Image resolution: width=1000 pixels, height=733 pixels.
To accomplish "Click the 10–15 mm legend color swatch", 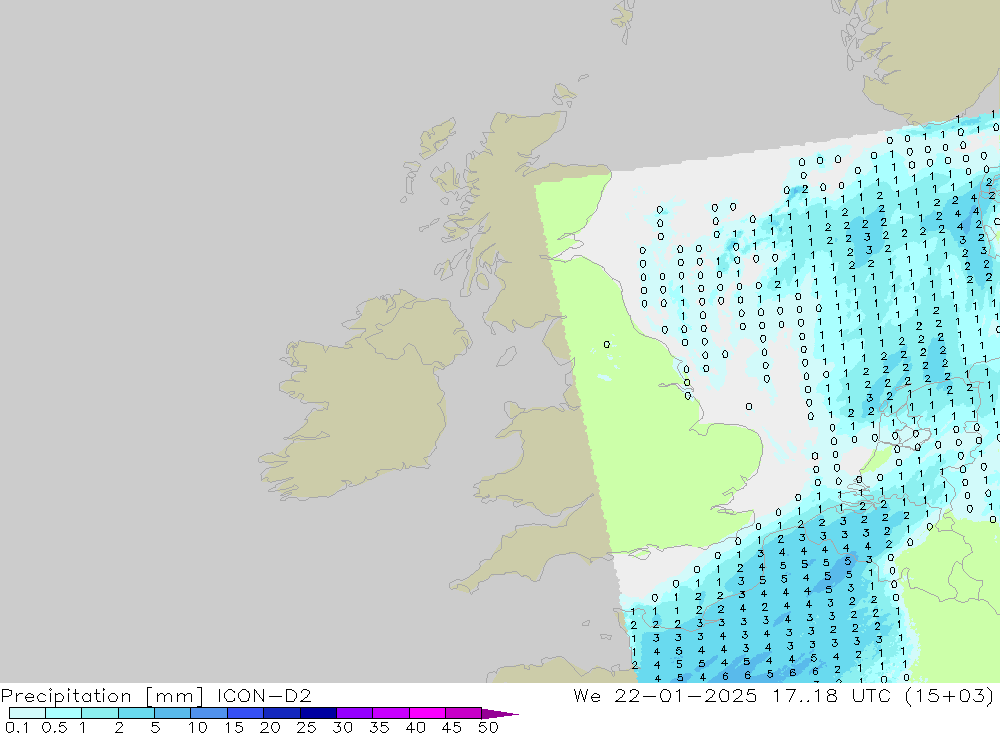I will pyautogui.click(x=209, y=713).
